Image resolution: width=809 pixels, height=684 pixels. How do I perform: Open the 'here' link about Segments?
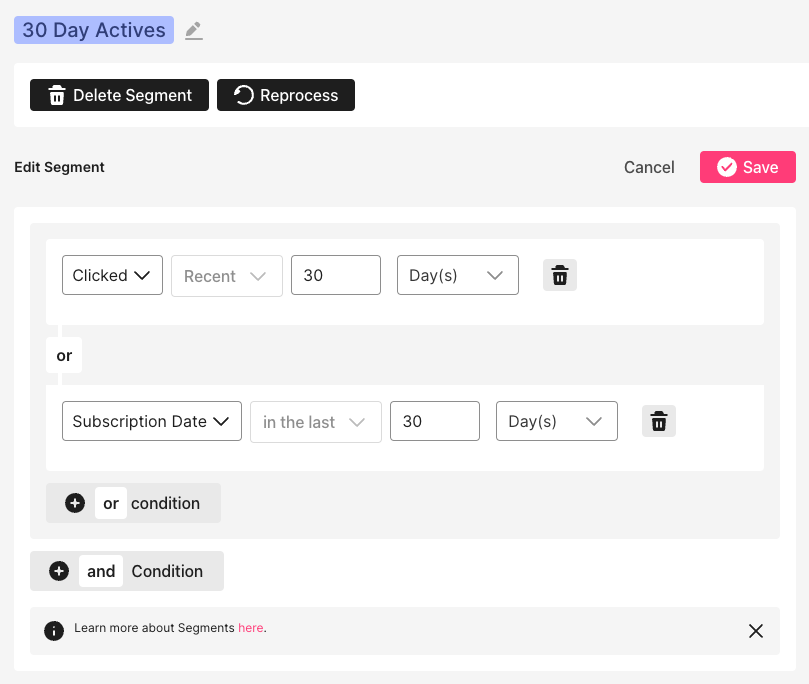click(250, 629)
